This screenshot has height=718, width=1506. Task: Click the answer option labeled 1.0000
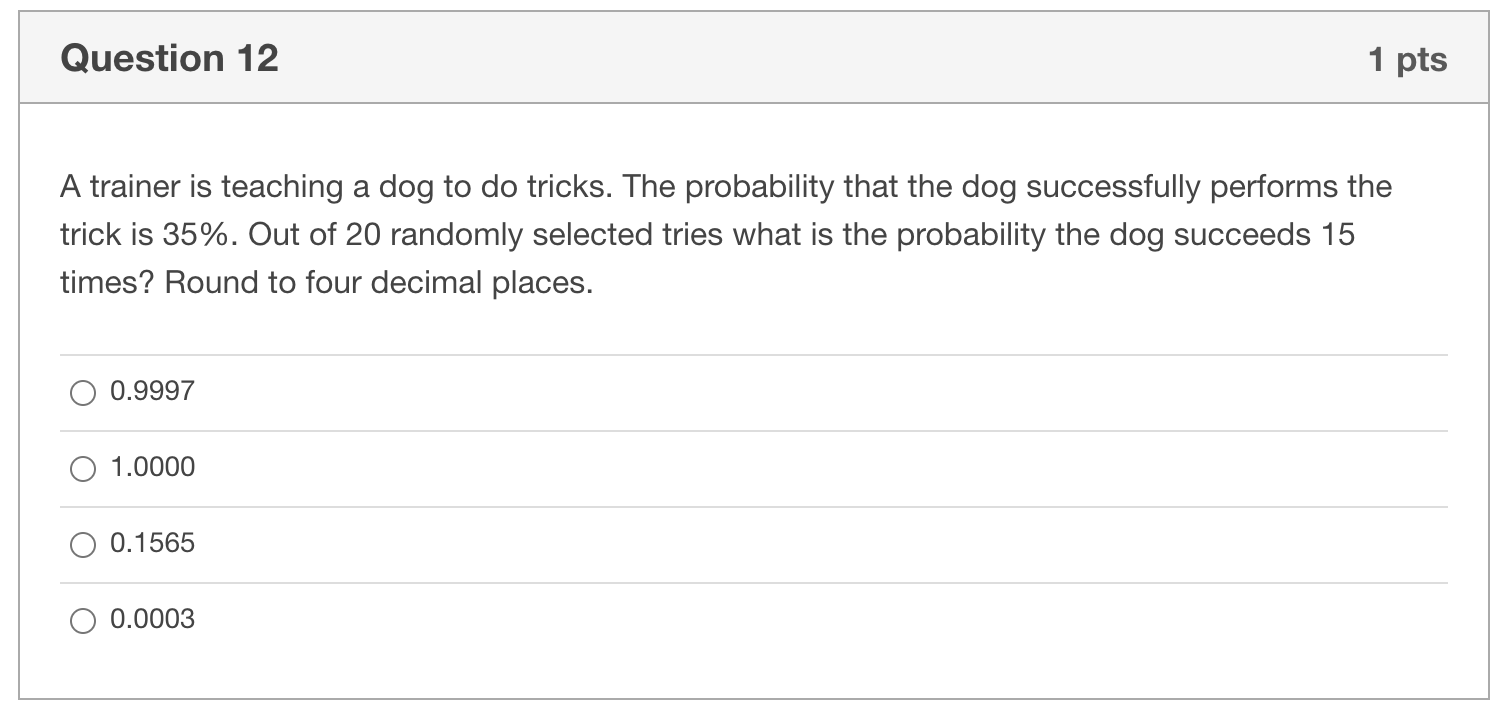pos(150,467)
